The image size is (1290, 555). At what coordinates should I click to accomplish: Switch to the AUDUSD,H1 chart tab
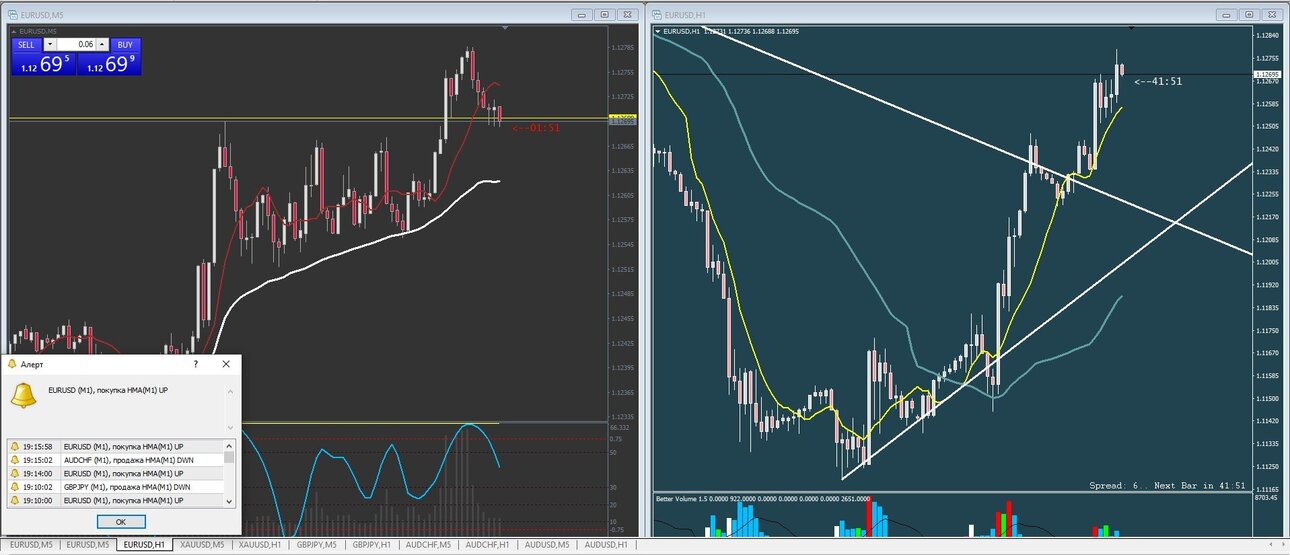(608, 545)
